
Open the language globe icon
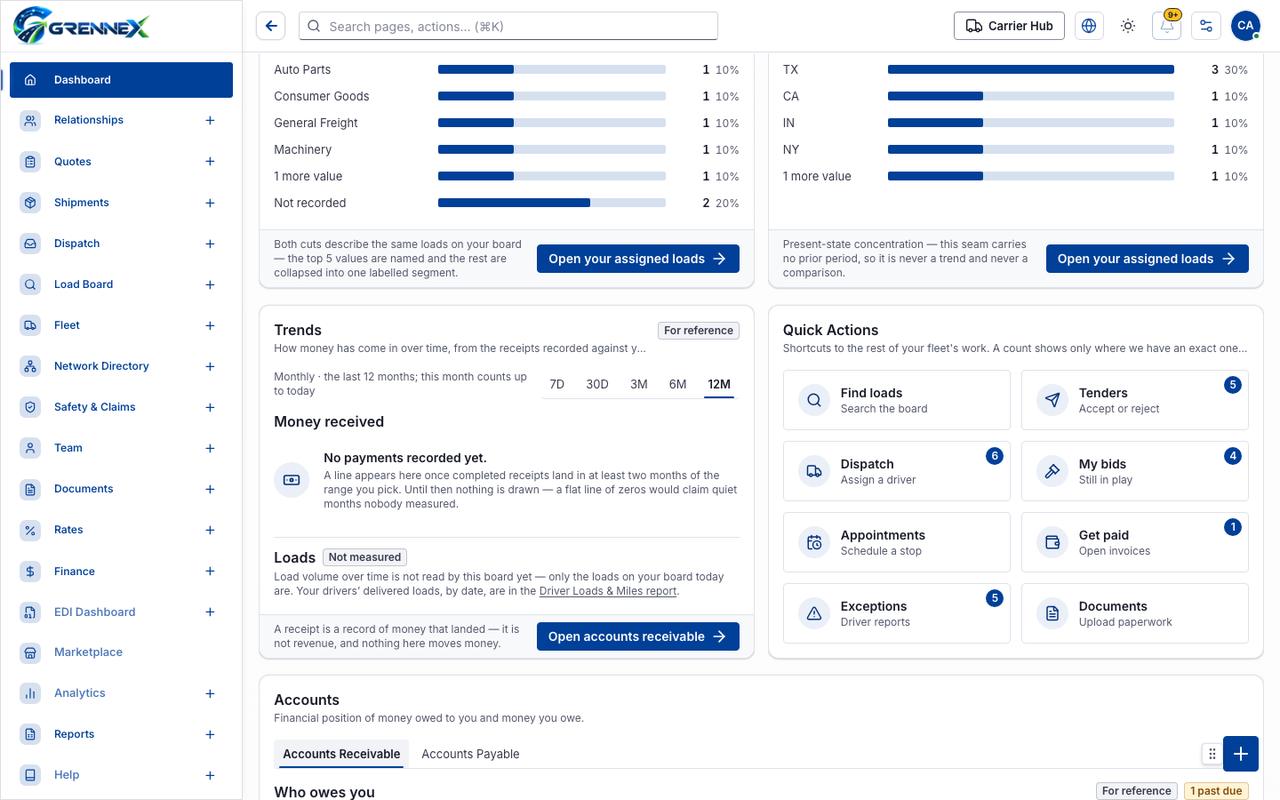click(1089, 26)
